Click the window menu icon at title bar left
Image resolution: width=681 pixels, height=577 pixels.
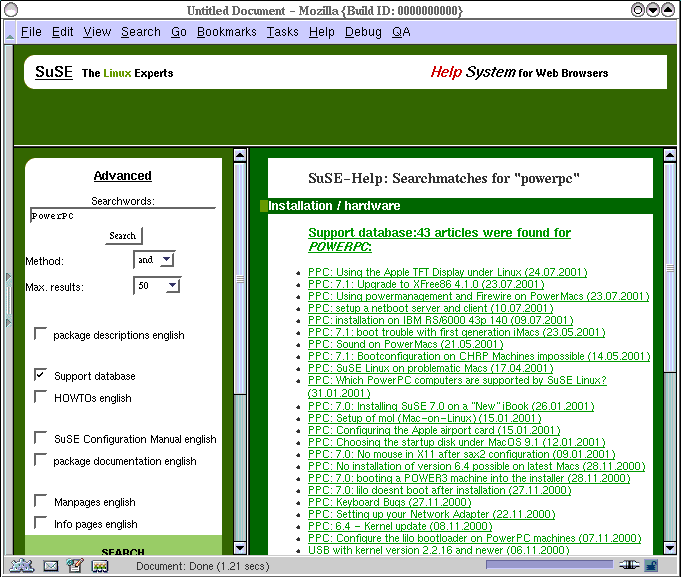coord(11,10)
